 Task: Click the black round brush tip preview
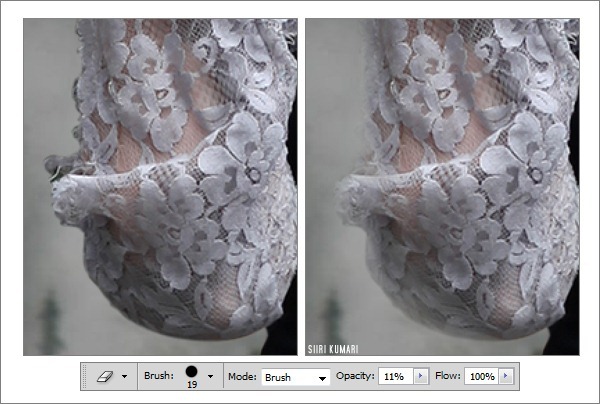pos(191,372)
